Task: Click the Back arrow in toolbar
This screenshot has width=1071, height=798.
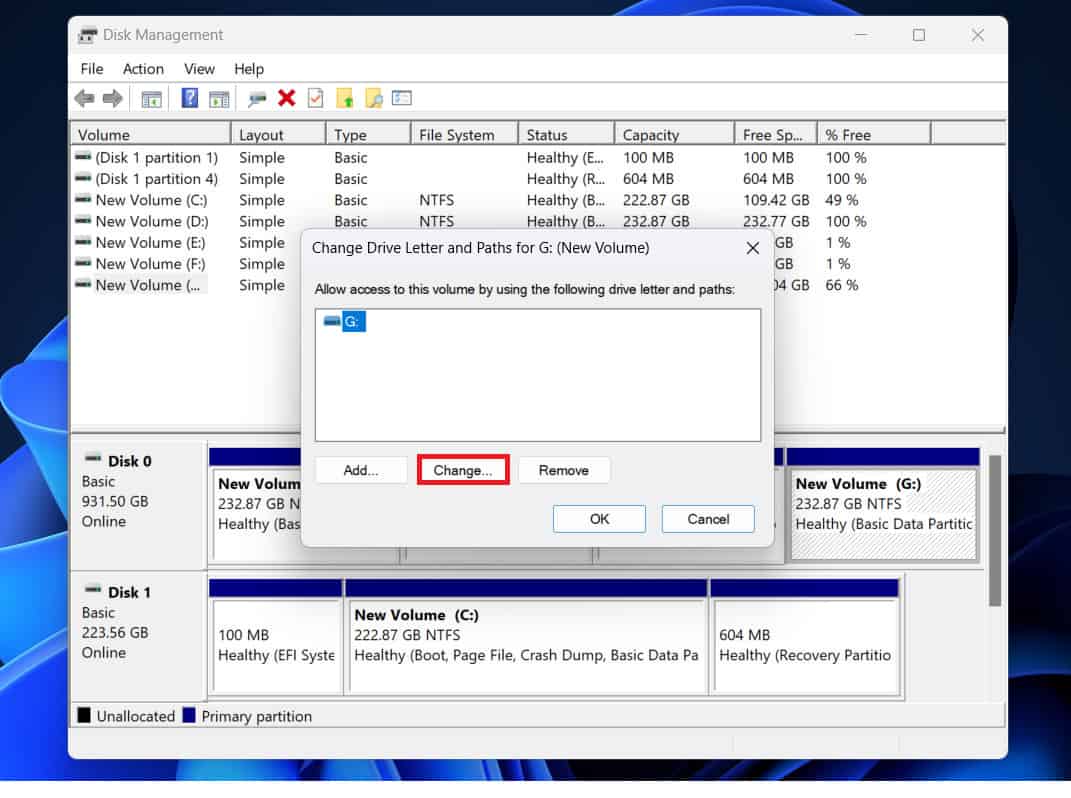Action: click(x=85, y=98)
